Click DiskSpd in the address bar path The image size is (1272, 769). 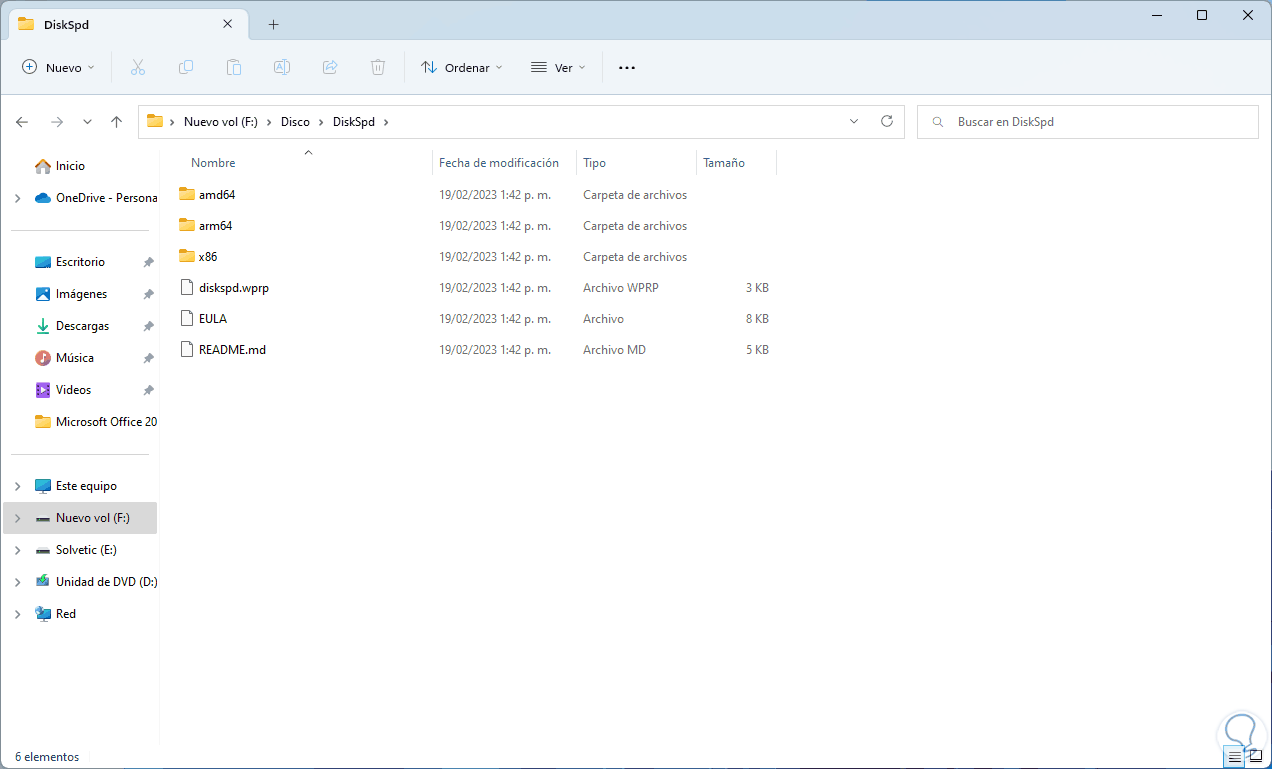[353, 122]
